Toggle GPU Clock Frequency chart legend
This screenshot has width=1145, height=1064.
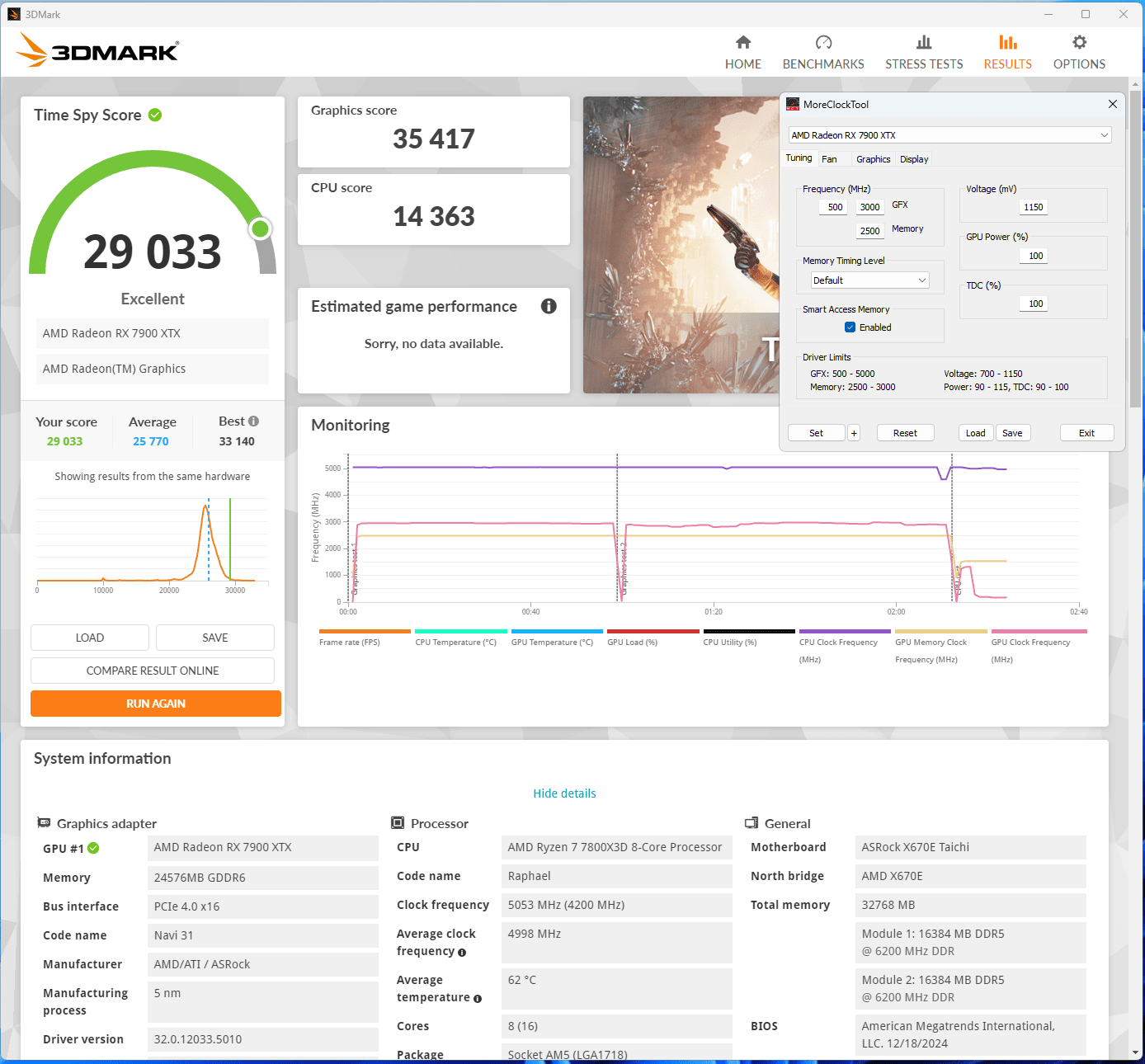tap(1039, 647)
